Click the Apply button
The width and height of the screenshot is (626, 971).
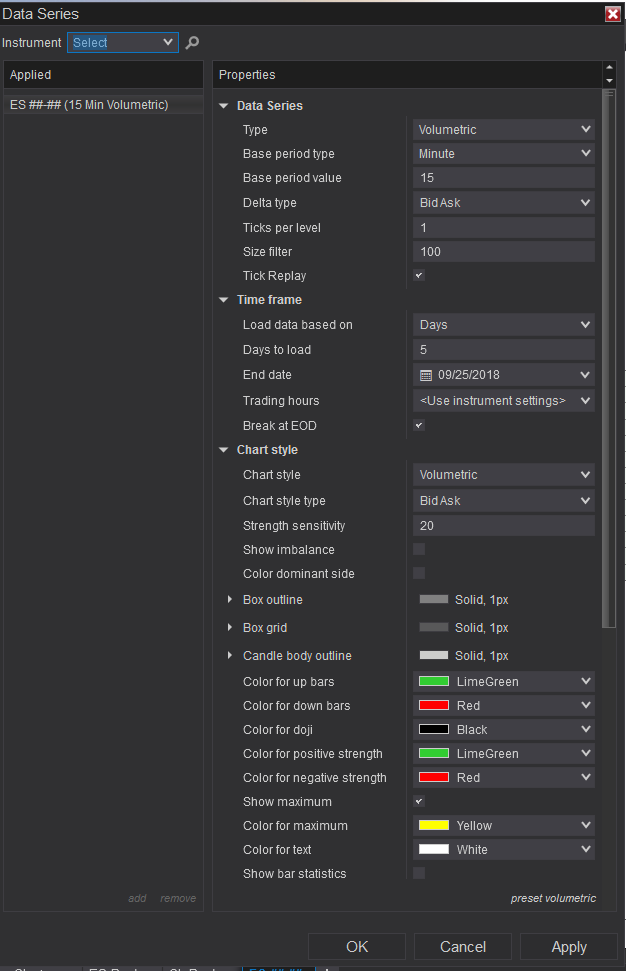coord(569,947)
